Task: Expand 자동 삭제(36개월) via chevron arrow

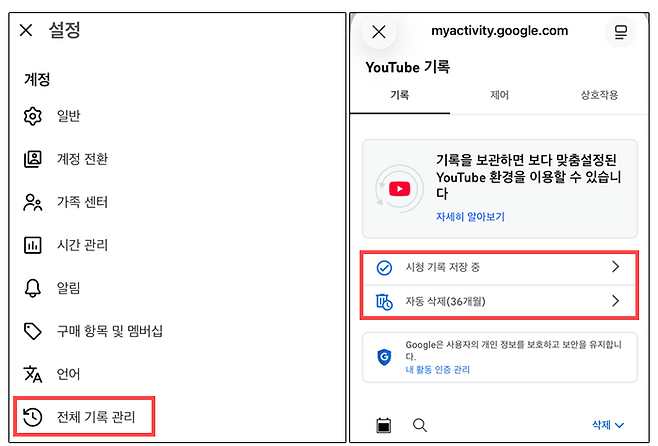Action: click(x=615, y=301)
